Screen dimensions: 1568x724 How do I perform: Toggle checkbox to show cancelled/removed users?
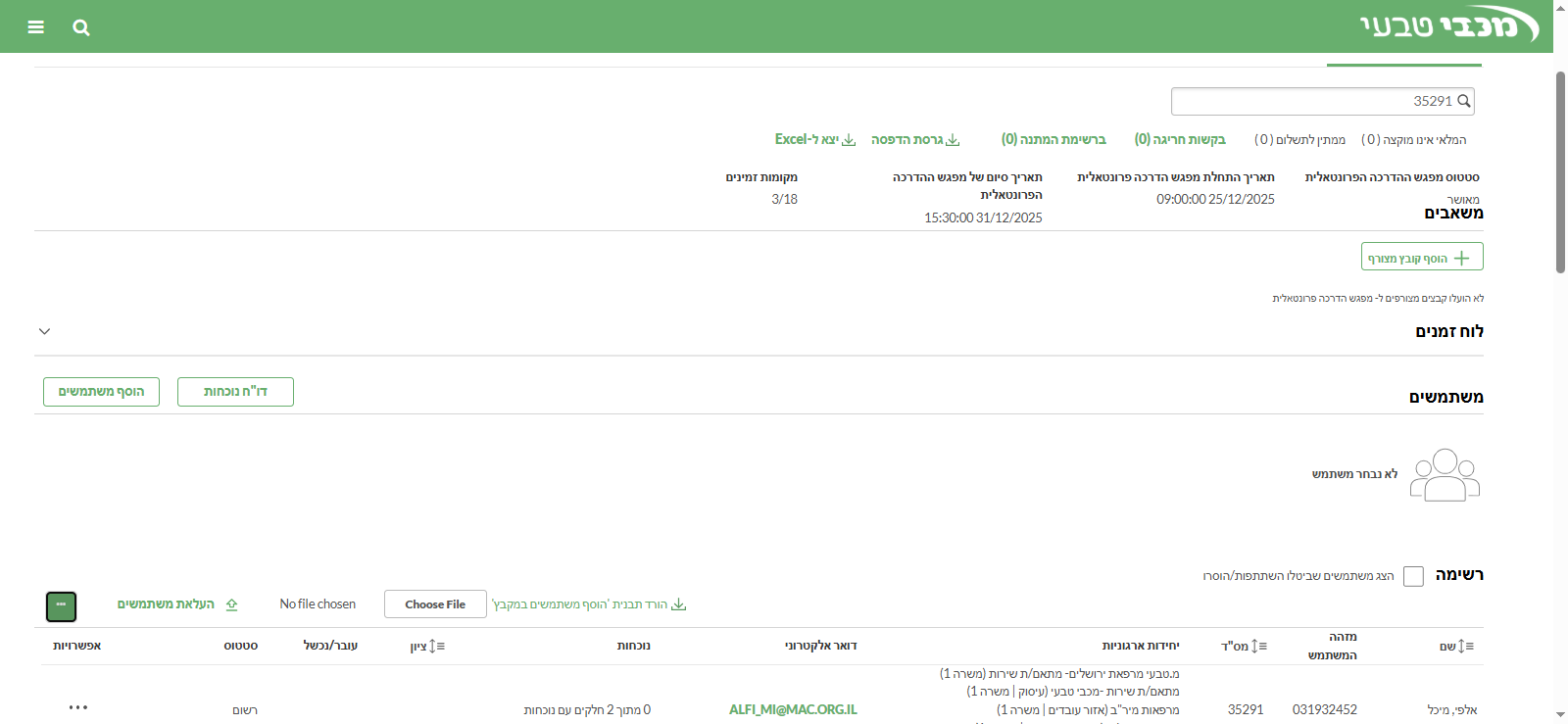1413,576
